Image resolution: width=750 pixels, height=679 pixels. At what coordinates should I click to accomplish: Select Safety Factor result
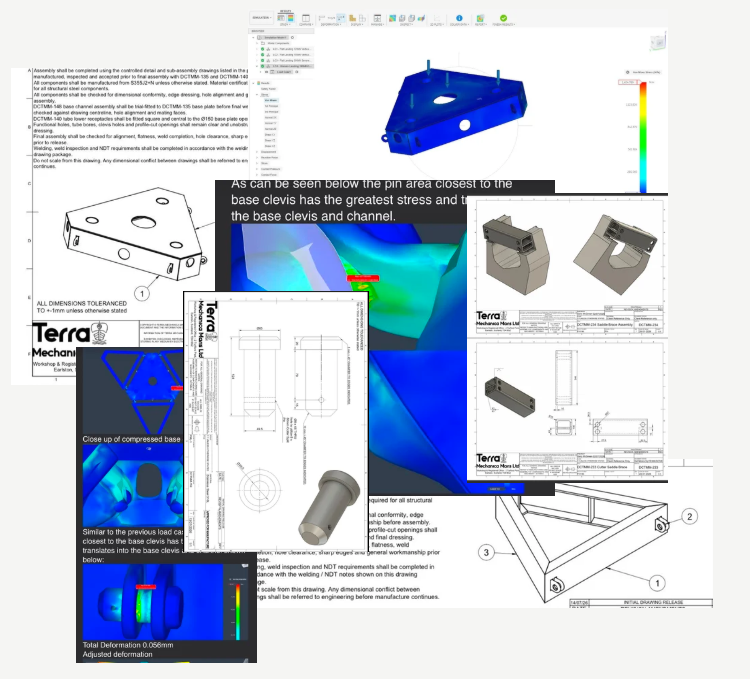point(268,89)
